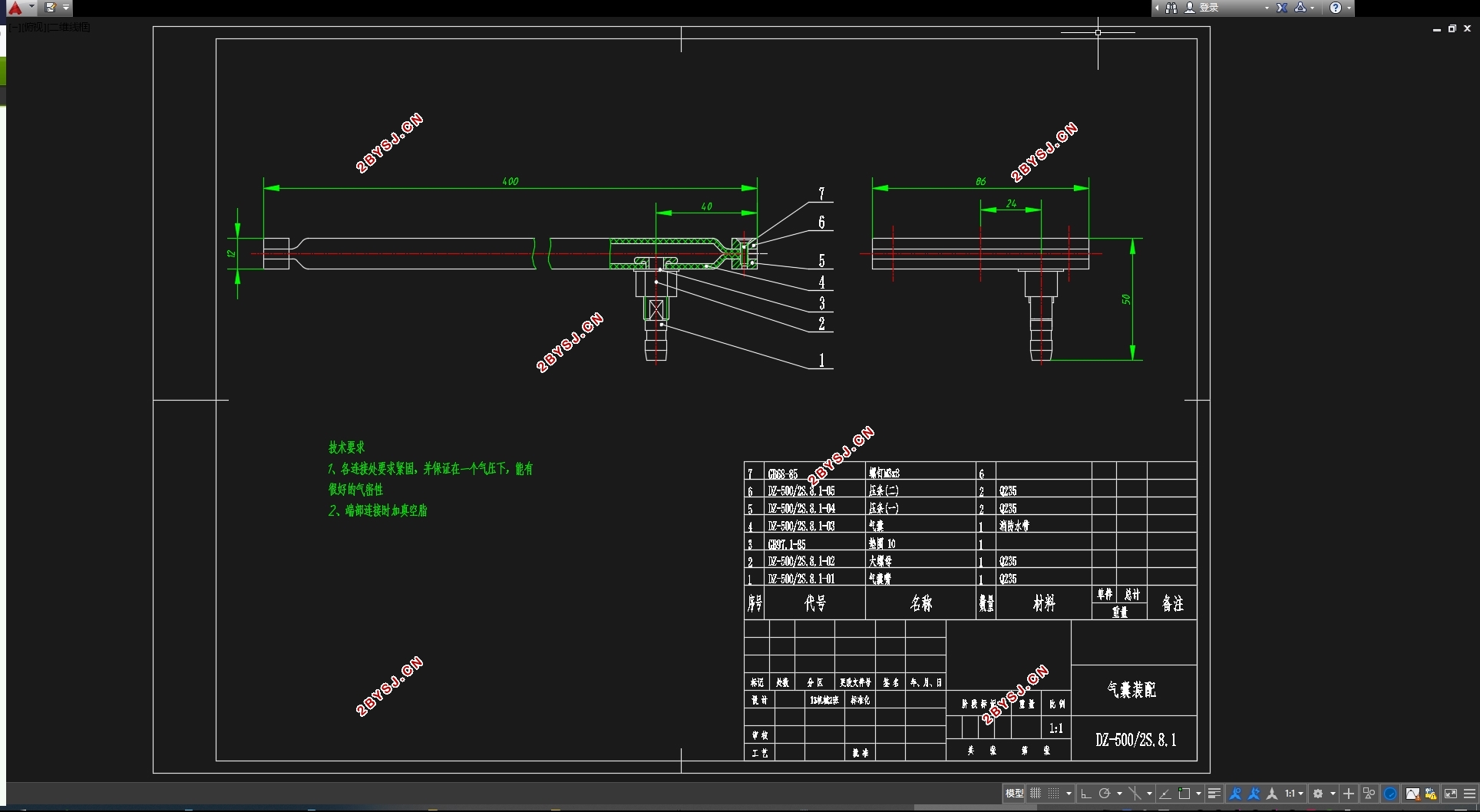Toggle Polar tracking in status bar
This screenshot has width=1480, height=812.
(1105, 793)
